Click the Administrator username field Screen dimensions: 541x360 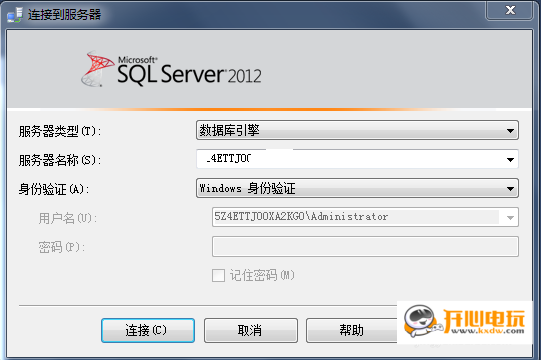click(x=355, y=217)
